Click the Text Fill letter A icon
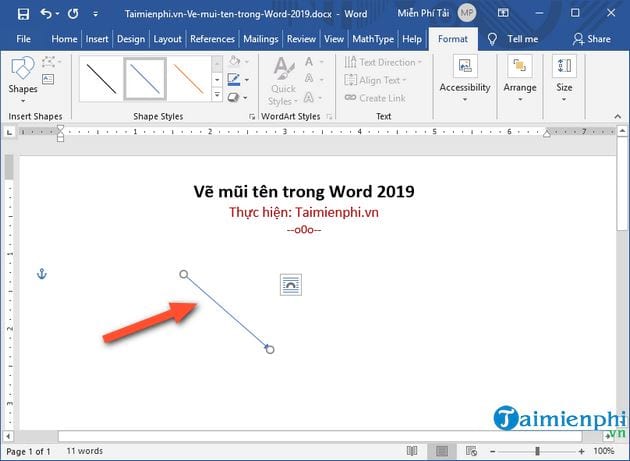Image resolution: width=630 pixels, height=461 pixels. tap(309, 61)
